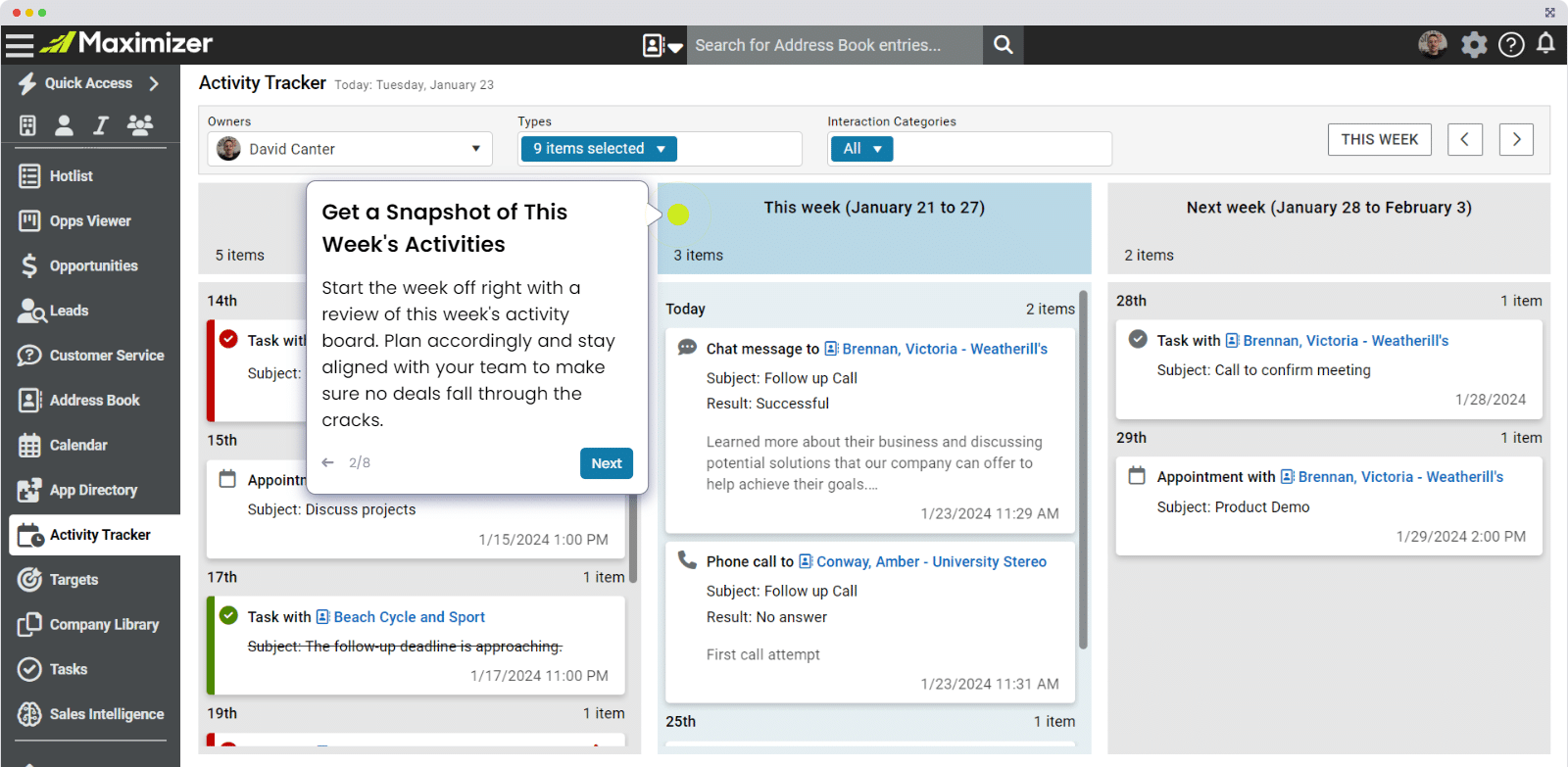The image size is (1568, 767).
Task: Click the search magnifier button
Action: [x=1003, y=45]
